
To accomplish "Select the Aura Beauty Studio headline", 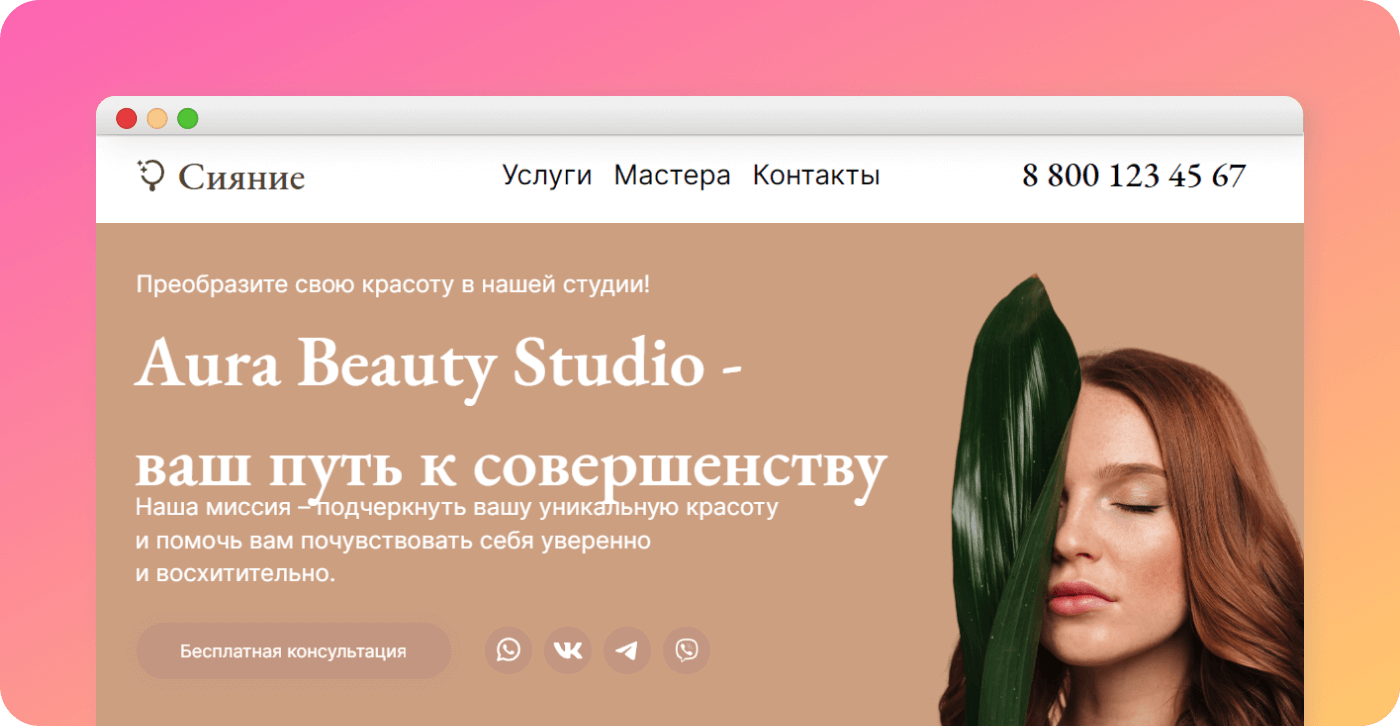I will tap(439, 364).
